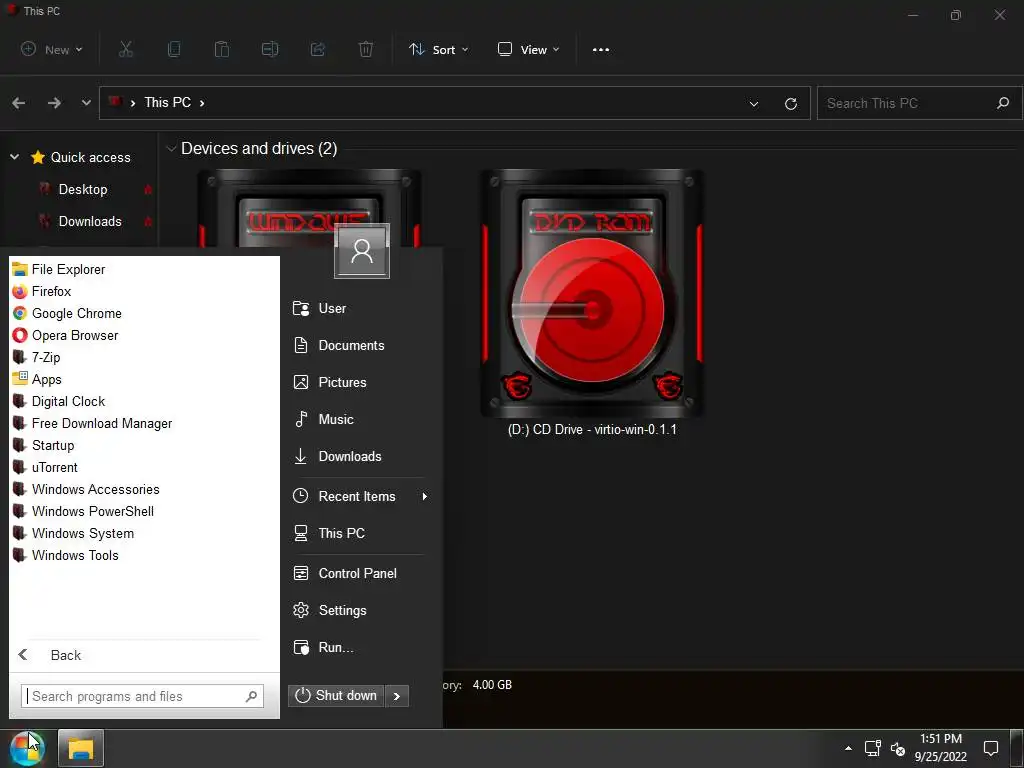Click the Rename icon in toolbar
The width and height of the screenshot is (1024, 768).
click(x=270, y=49)
